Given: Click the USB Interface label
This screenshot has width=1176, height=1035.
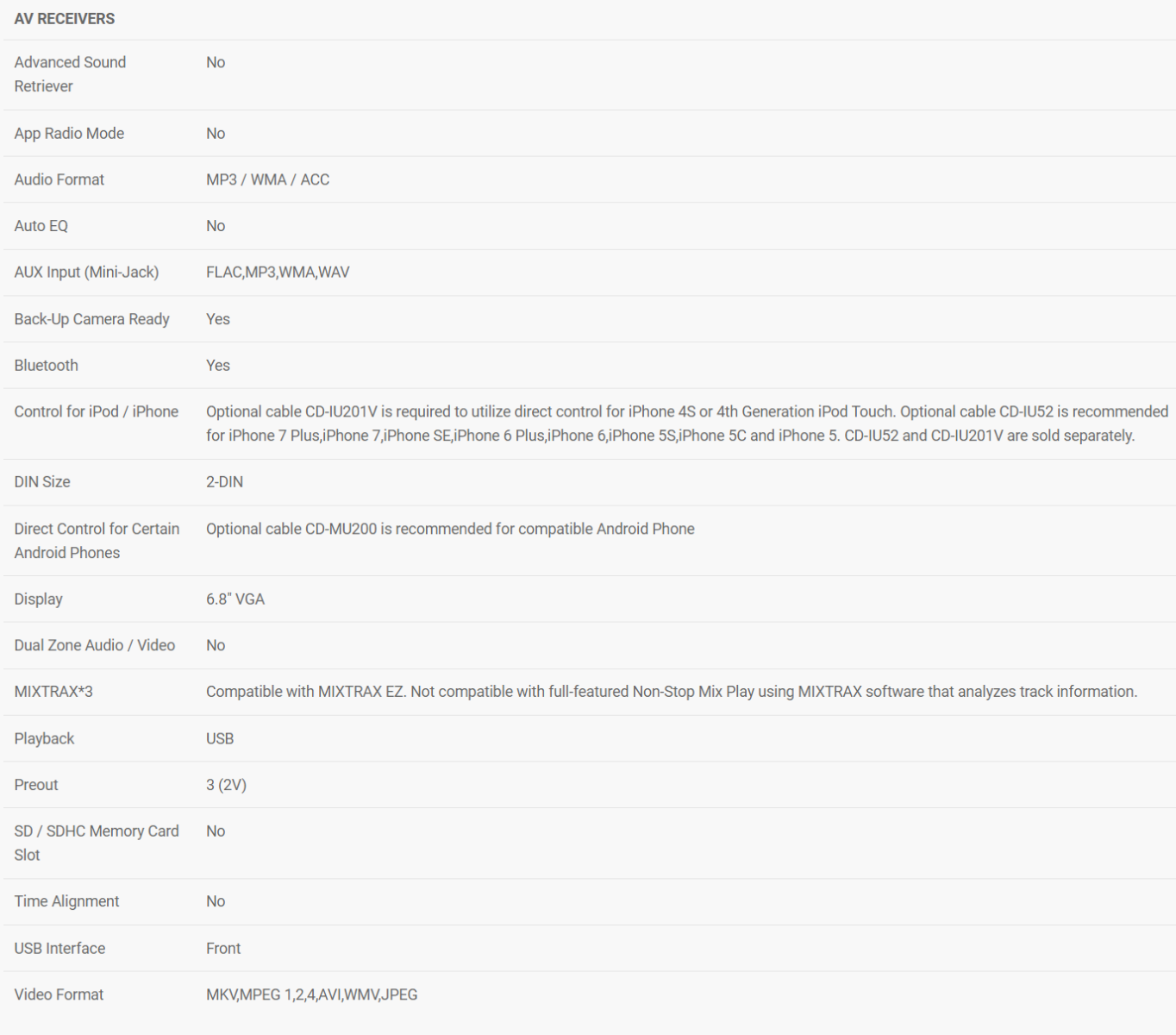Looking at the screenshot, I should [59, 948].
